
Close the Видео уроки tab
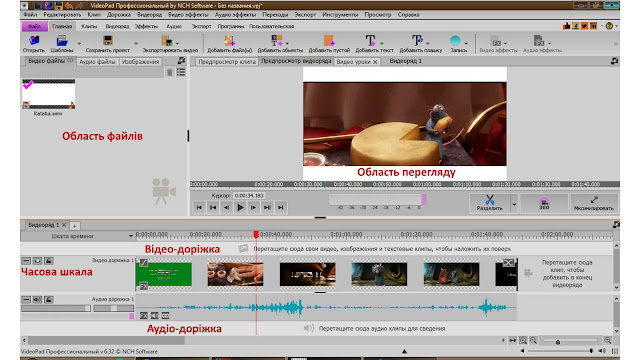pyautogui.click(x=375, y=62)
